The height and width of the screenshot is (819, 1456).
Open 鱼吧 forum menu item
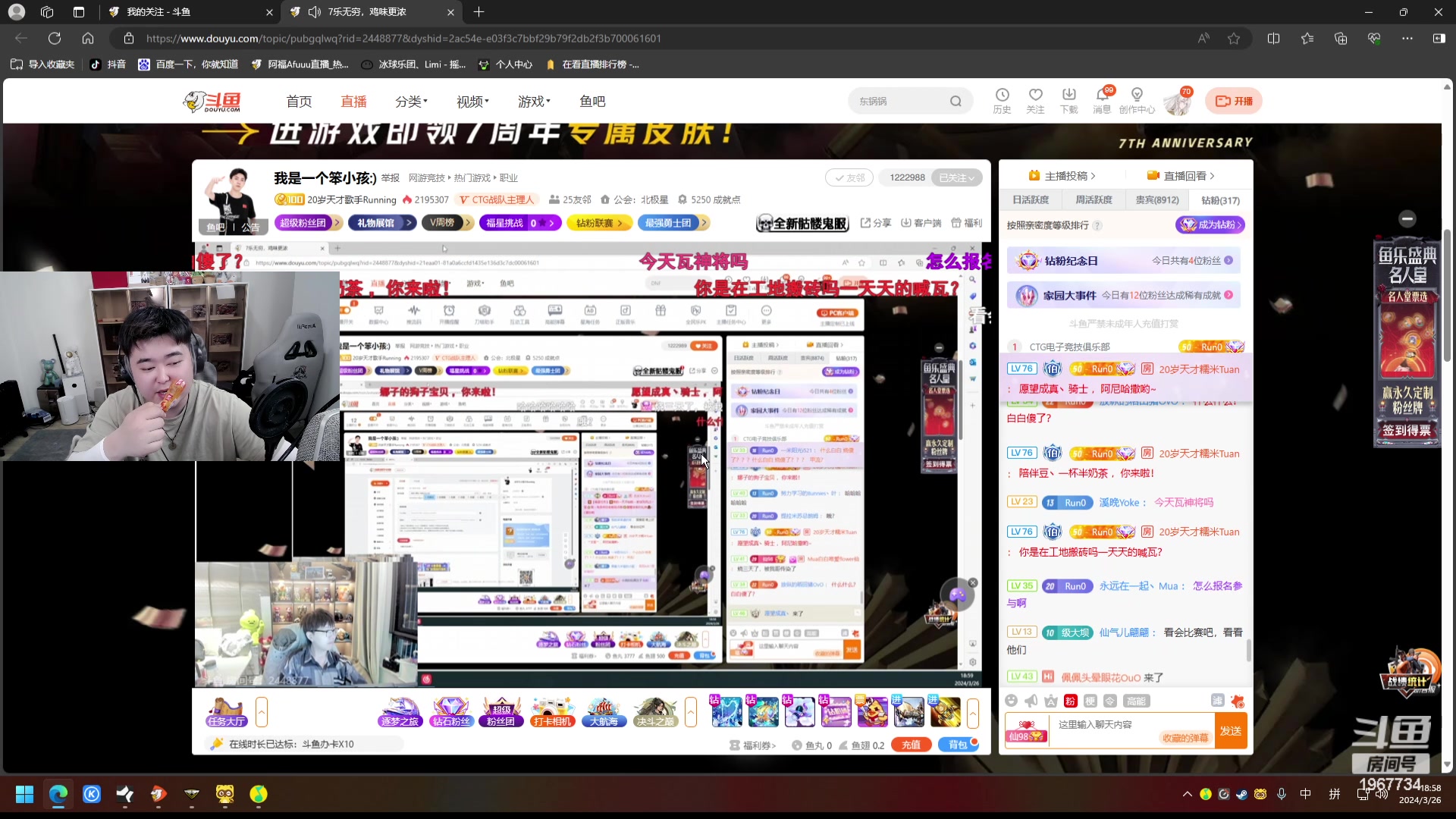point(592,101)
